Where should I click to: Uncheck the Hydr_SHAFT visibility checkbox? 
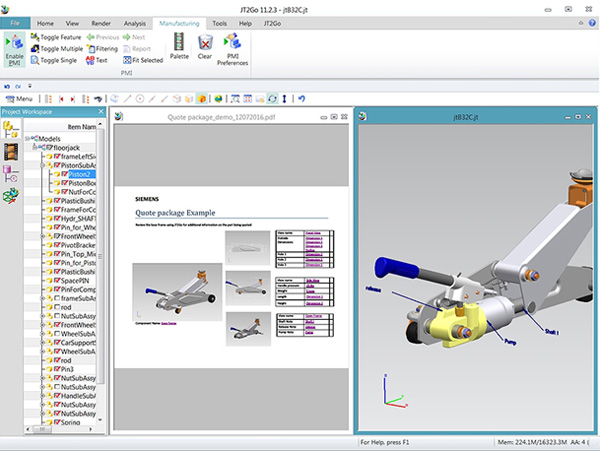57,218
